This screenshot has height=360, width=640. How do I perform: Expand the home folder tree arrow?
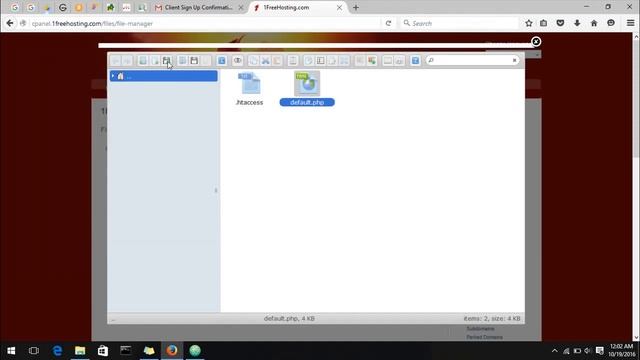click(x=113, y=76)
